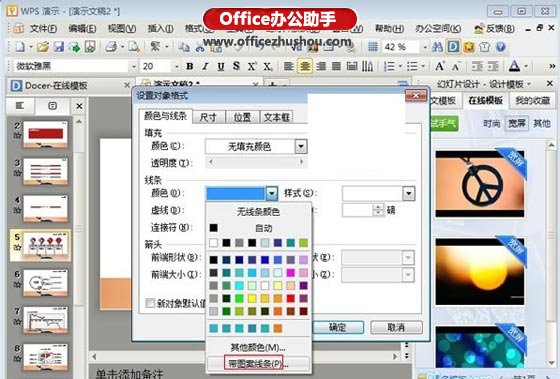Select the 宽屏 filter
560x379 pixels.
tap(517, 124)
